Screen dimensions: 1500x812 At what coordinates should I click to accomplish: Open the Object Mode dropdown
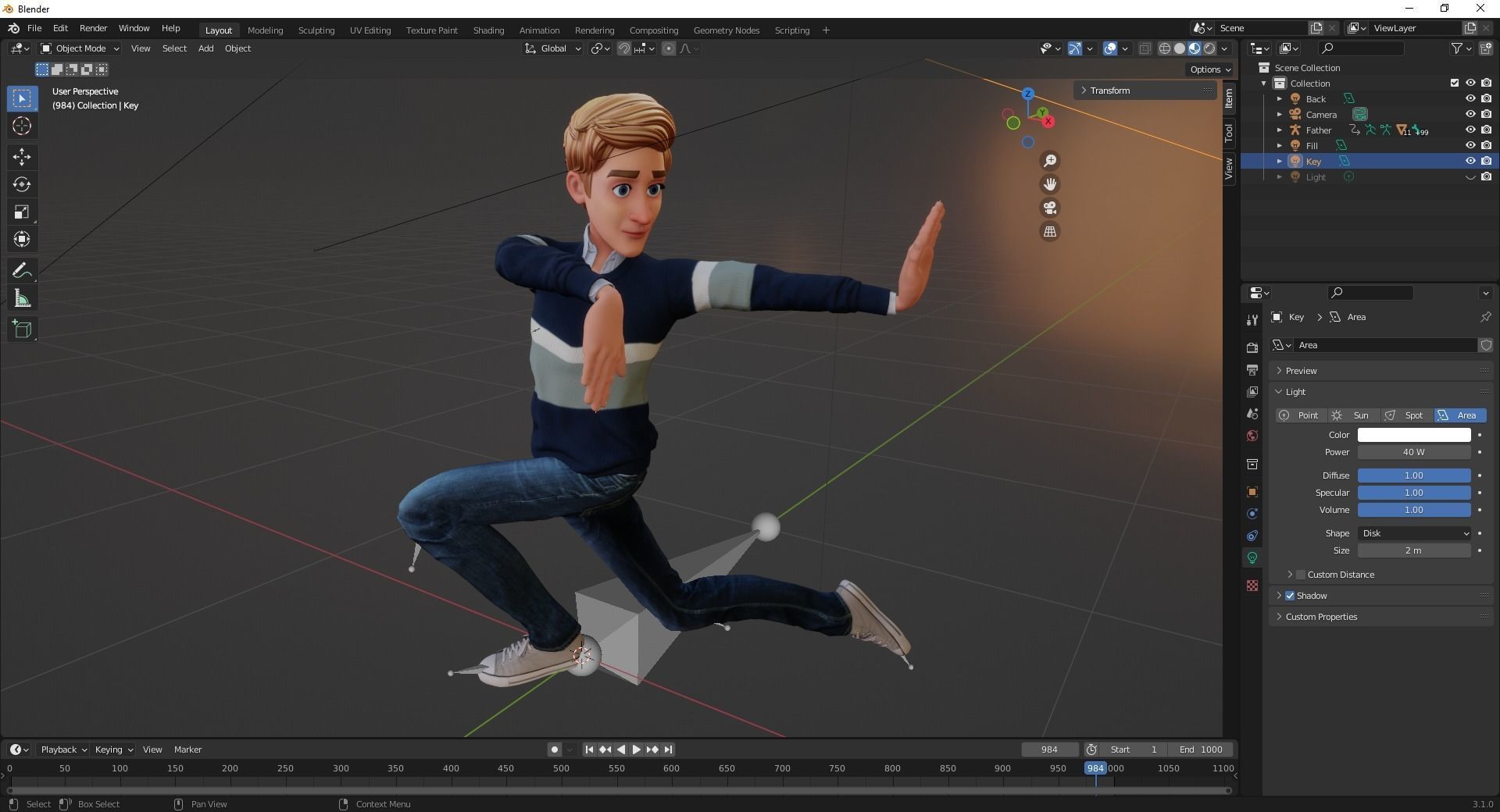click(80, 48)
